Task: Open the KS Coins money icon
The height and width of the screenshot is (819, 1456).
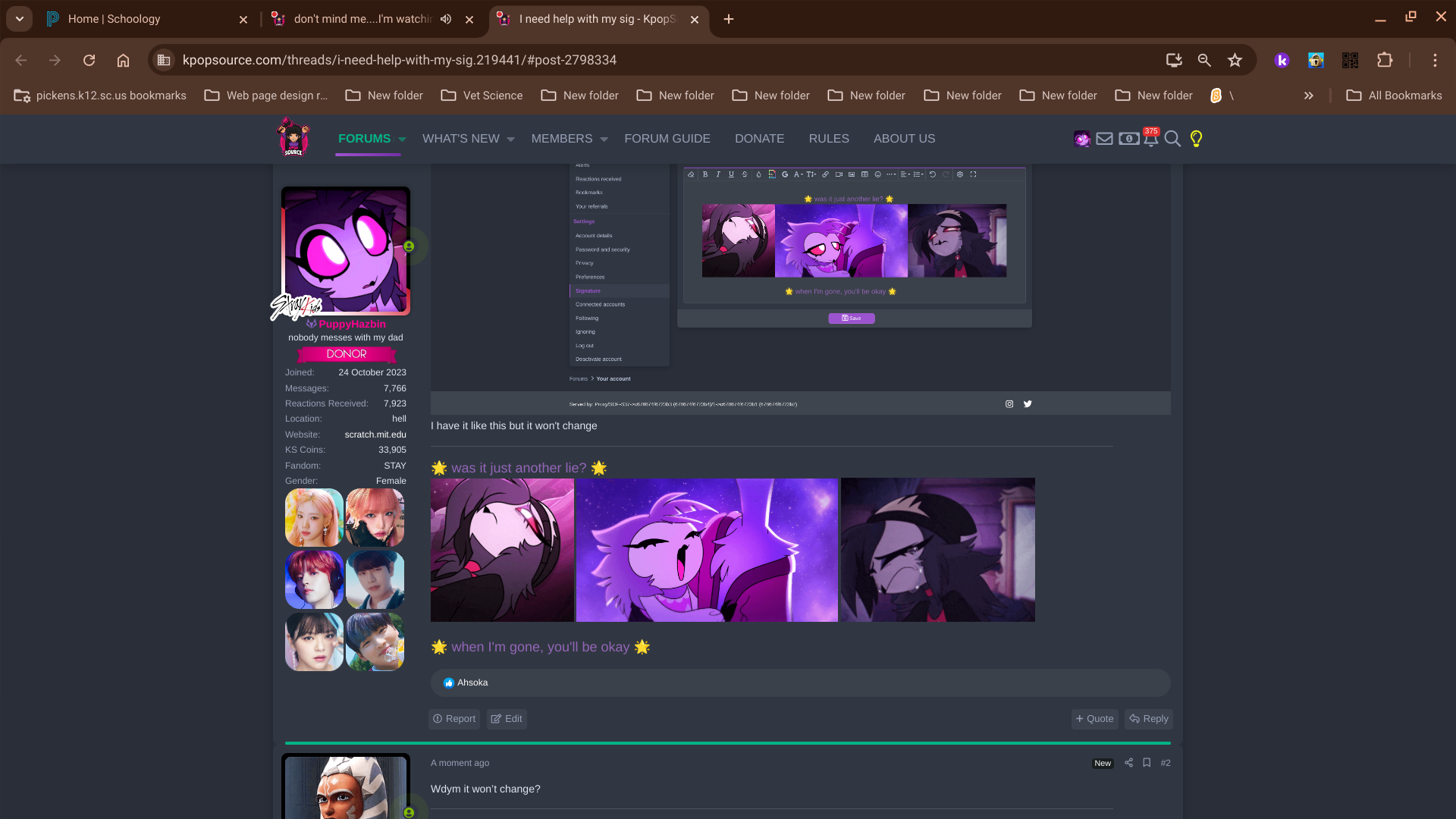Action: pyautogui.click(x=1128, y=139)
